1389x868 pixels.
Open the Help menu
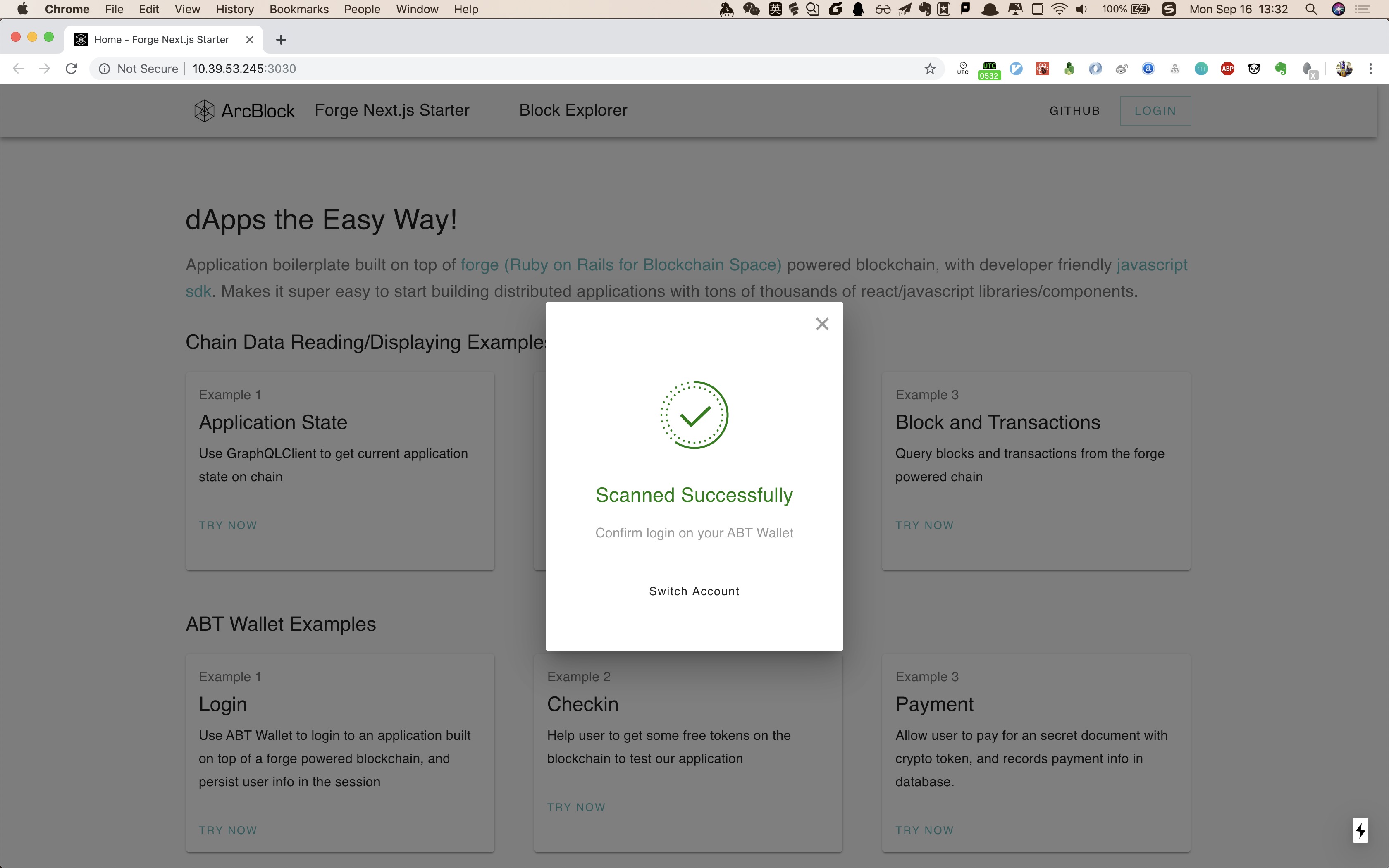tap(465, 9)
